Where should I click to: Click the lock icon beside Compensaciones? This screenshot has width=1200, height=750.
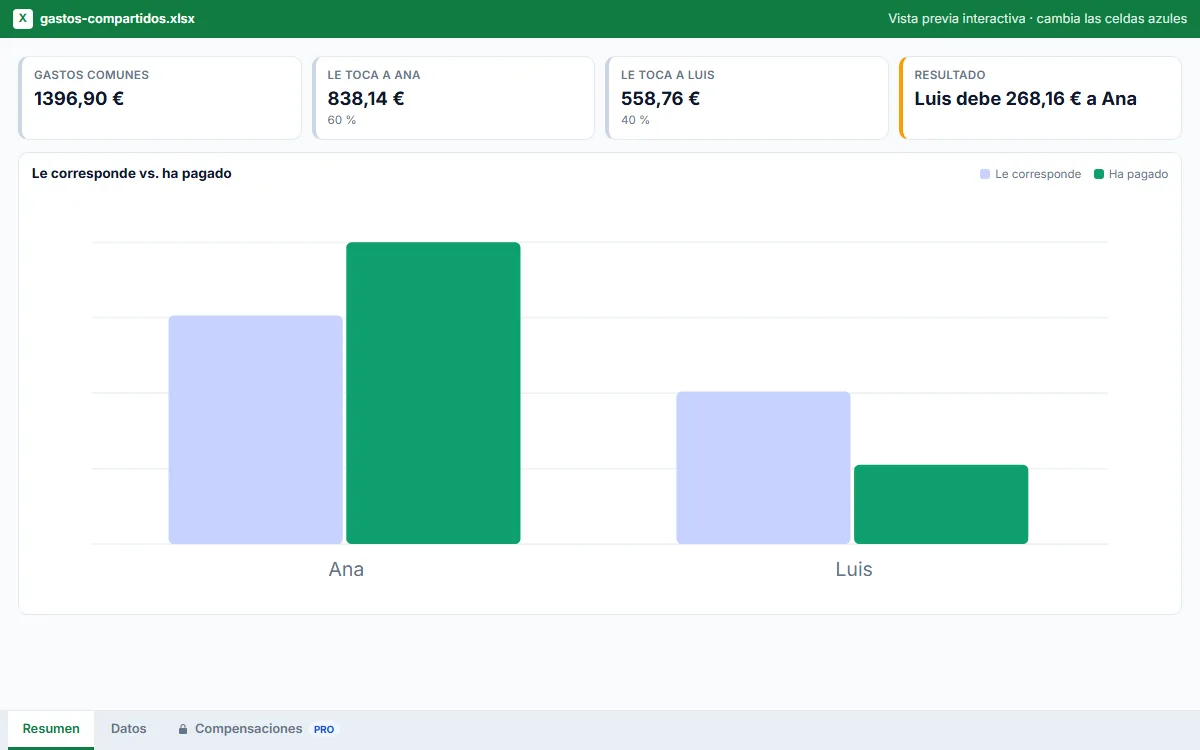183,729
